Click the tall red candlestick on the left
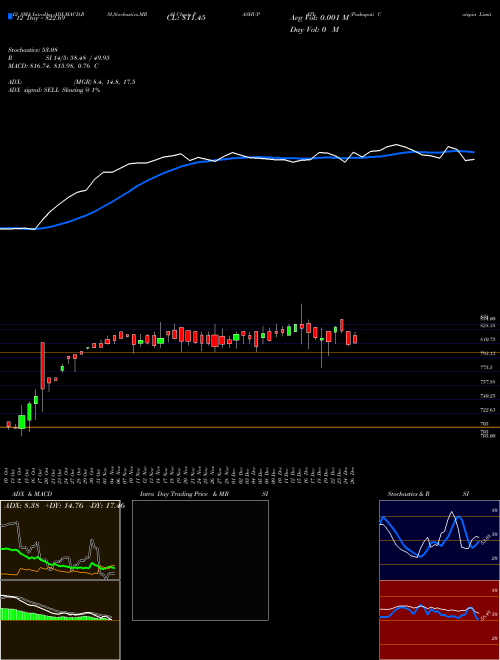The width and height of the screenshot is (500, 660). click(x=43, y=366)
